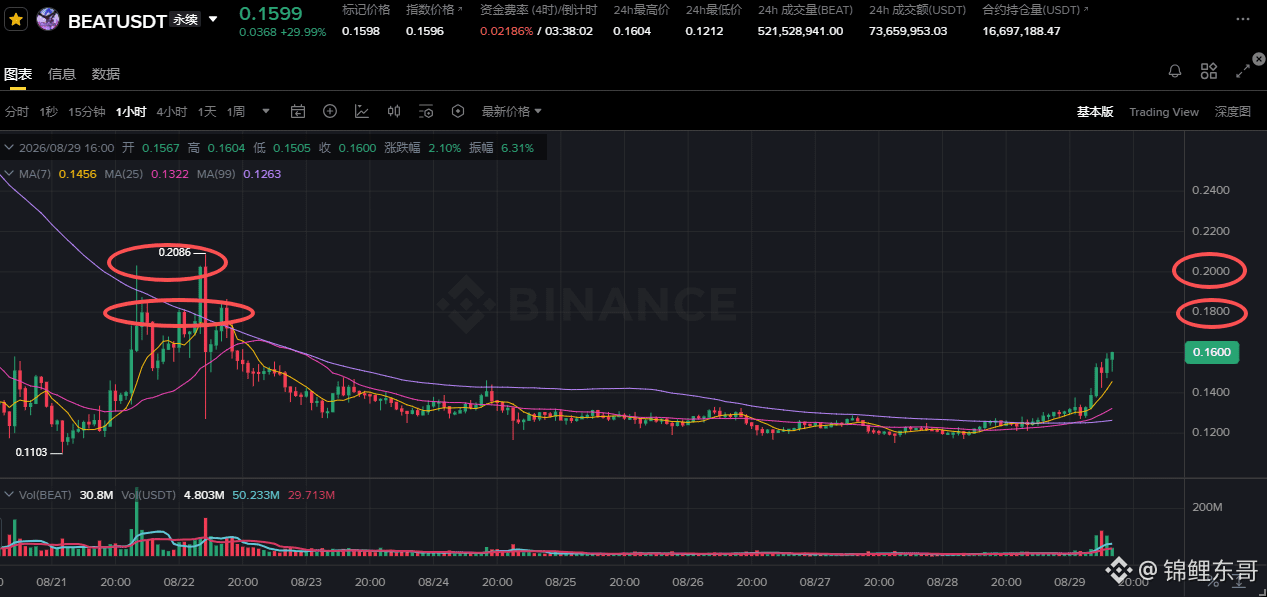Click the 24h最低价 value 0.1212
1267x597 pixels.
(x=704, y=31)
